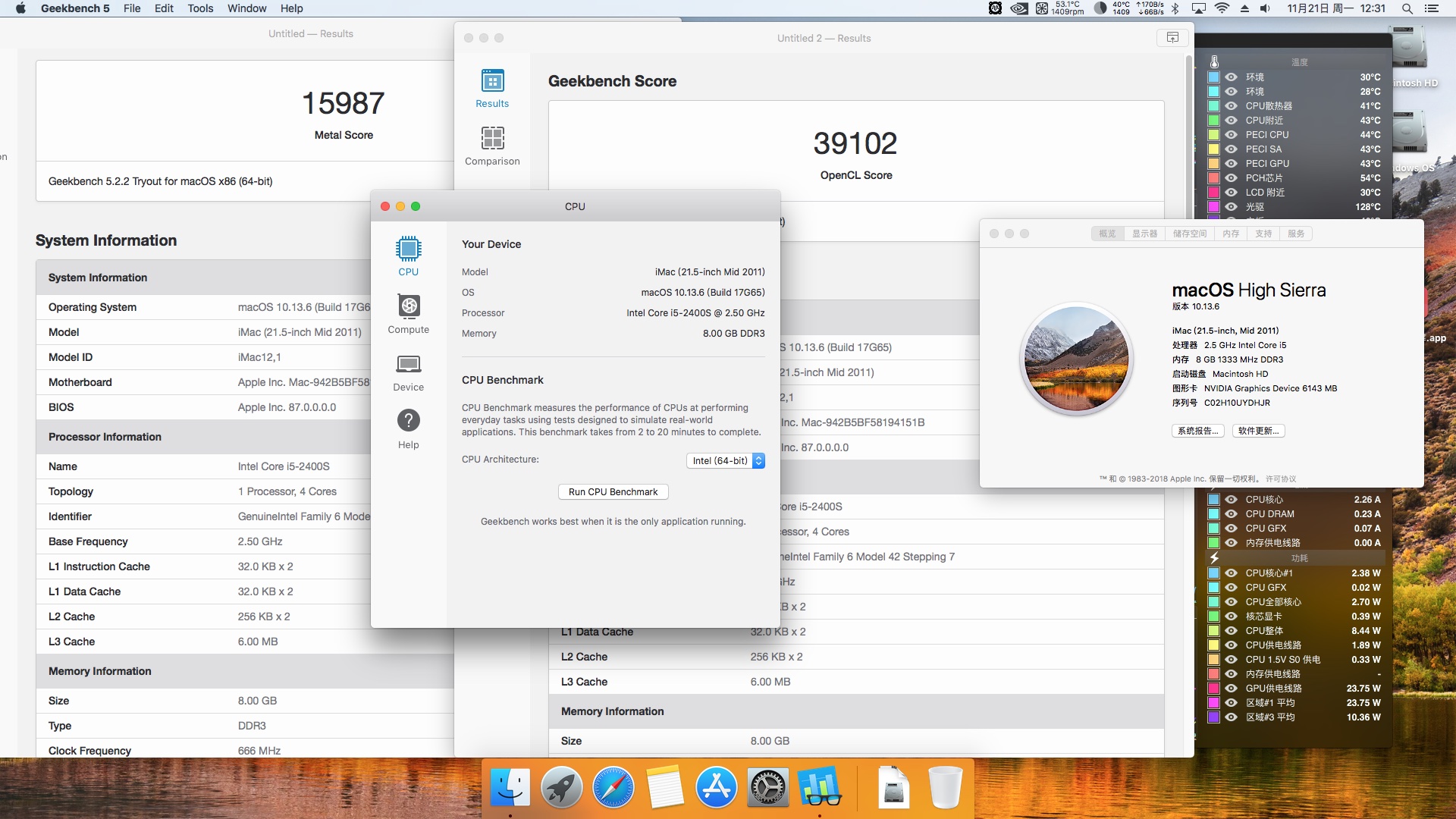Screen dimensions: 1456x819
Task: Click the Apple menu icon
Action: click(x=20, y=8)
